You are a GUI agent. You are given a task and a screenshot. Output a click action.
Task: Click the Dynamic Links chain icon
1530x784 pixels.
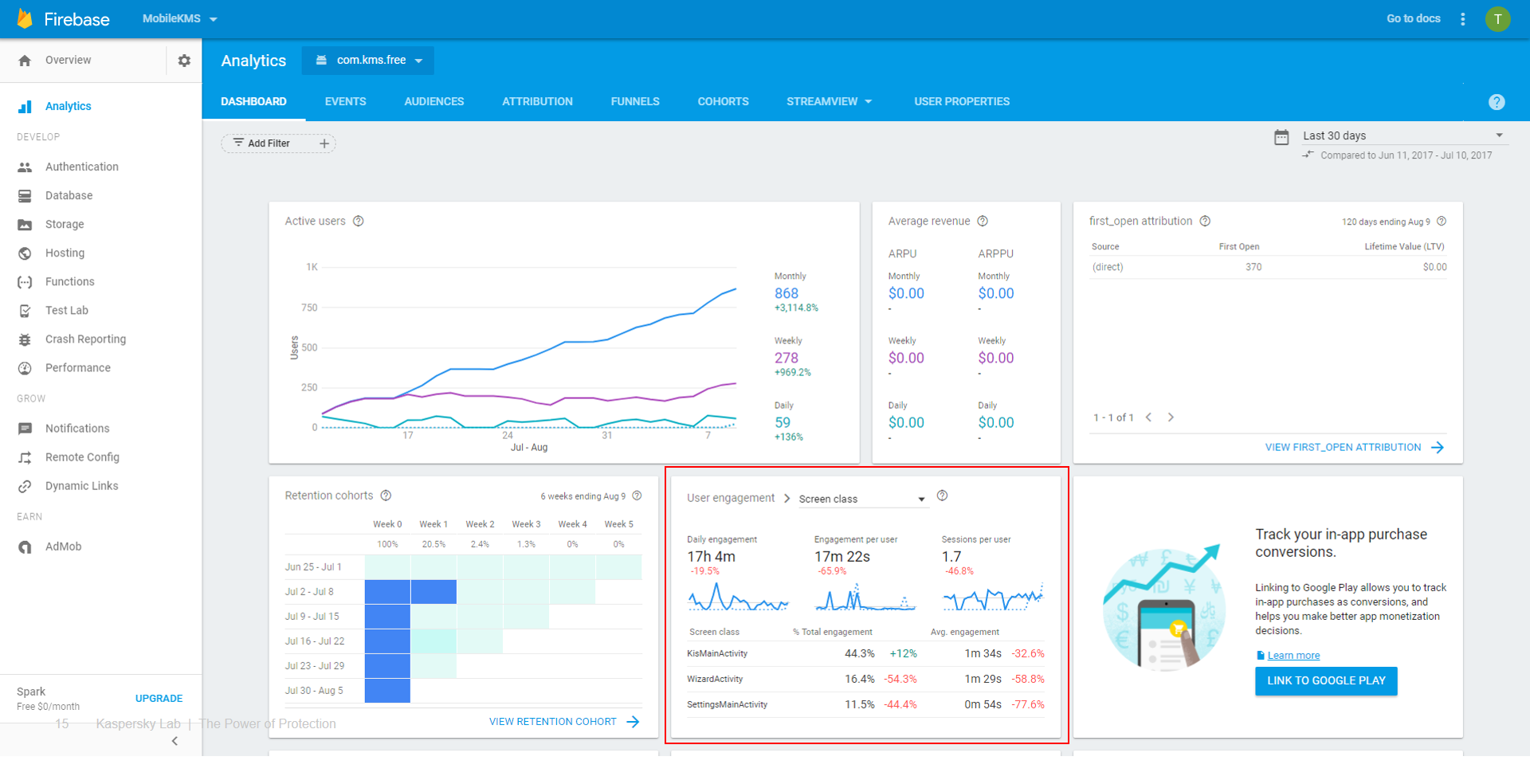click(25, 486)
